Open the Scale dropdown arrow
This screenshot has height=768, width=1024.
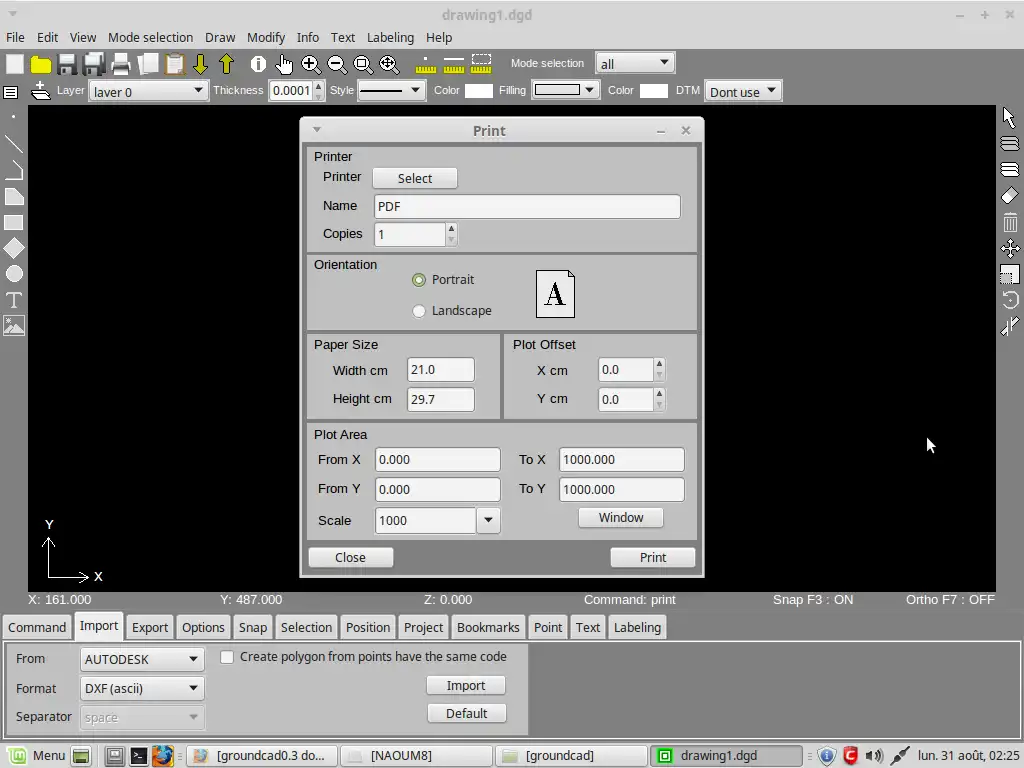pos(488,520)
